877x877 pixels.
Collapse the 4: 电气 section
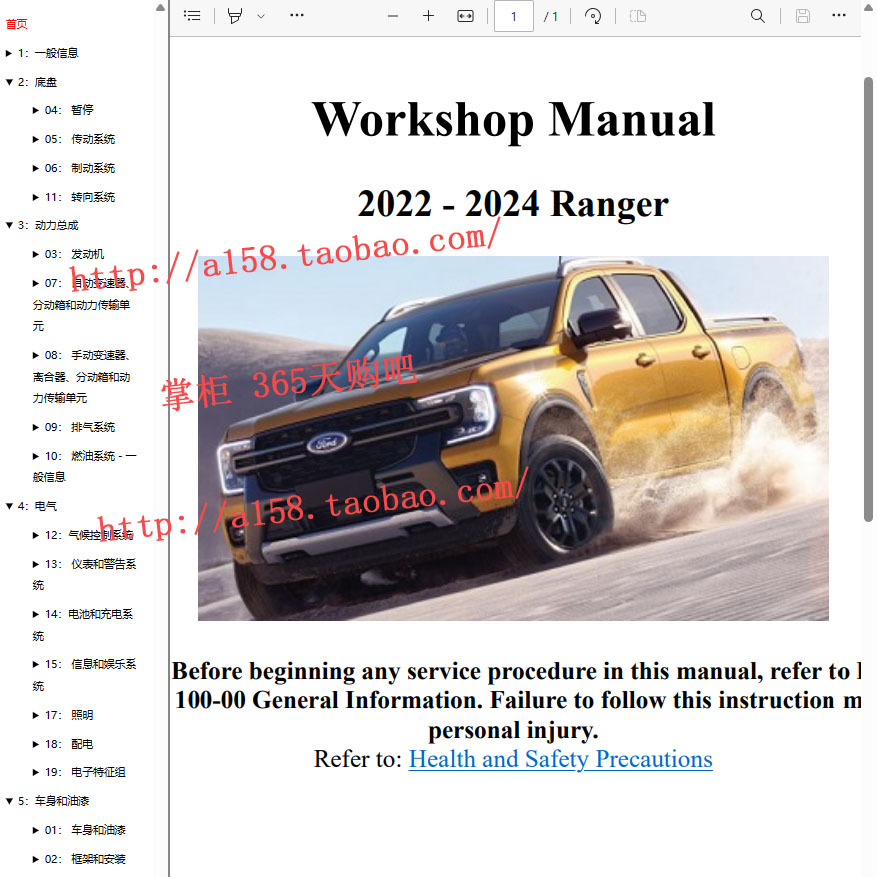coord(9,506)
